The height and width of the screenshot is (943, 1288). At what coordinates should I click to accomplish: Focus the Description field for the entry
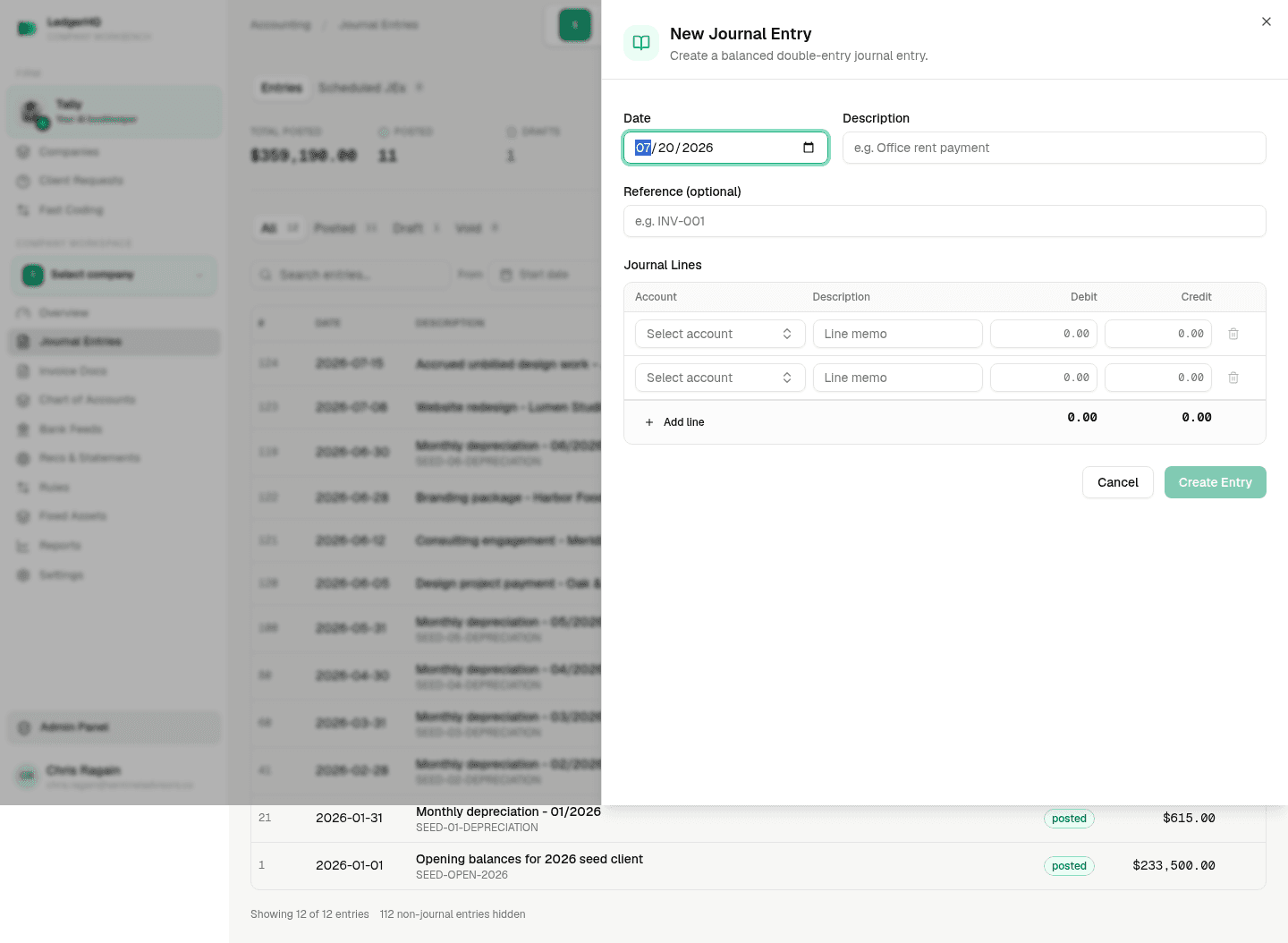(x=1054, y=148)
